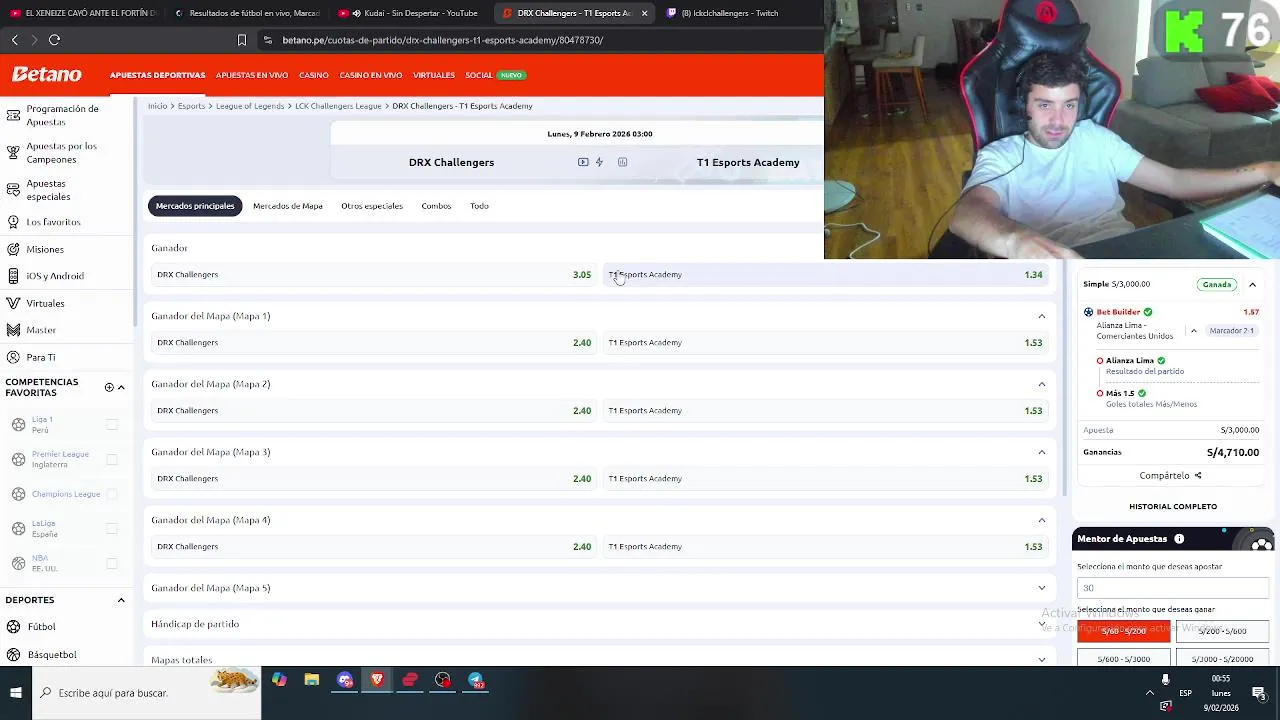
Task: Collapse Ganador del Mapa (Mapa 4)
Action: coord(1042,520)
